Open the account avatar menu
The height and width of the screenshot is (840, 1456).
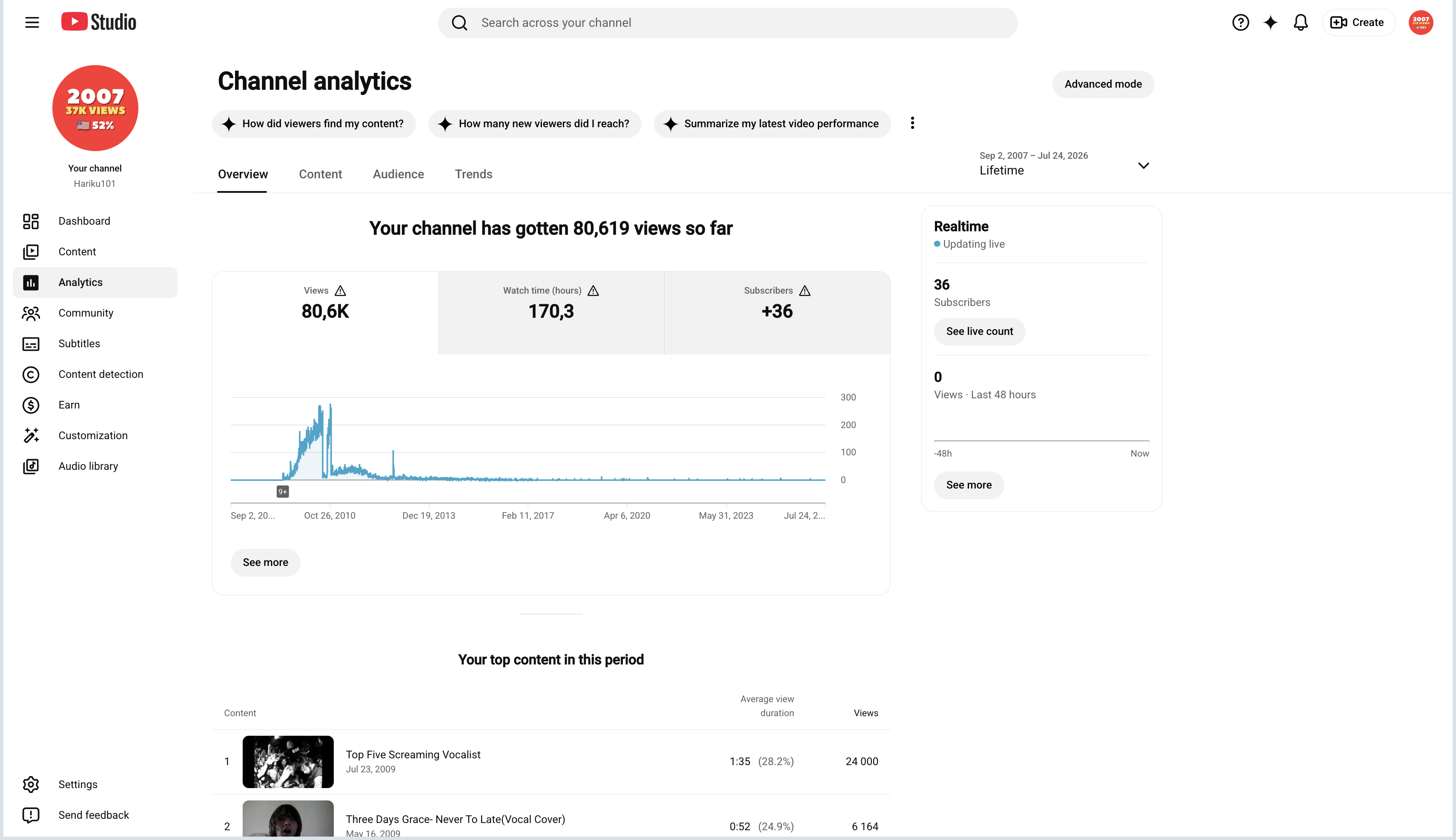pos(1420,23)
